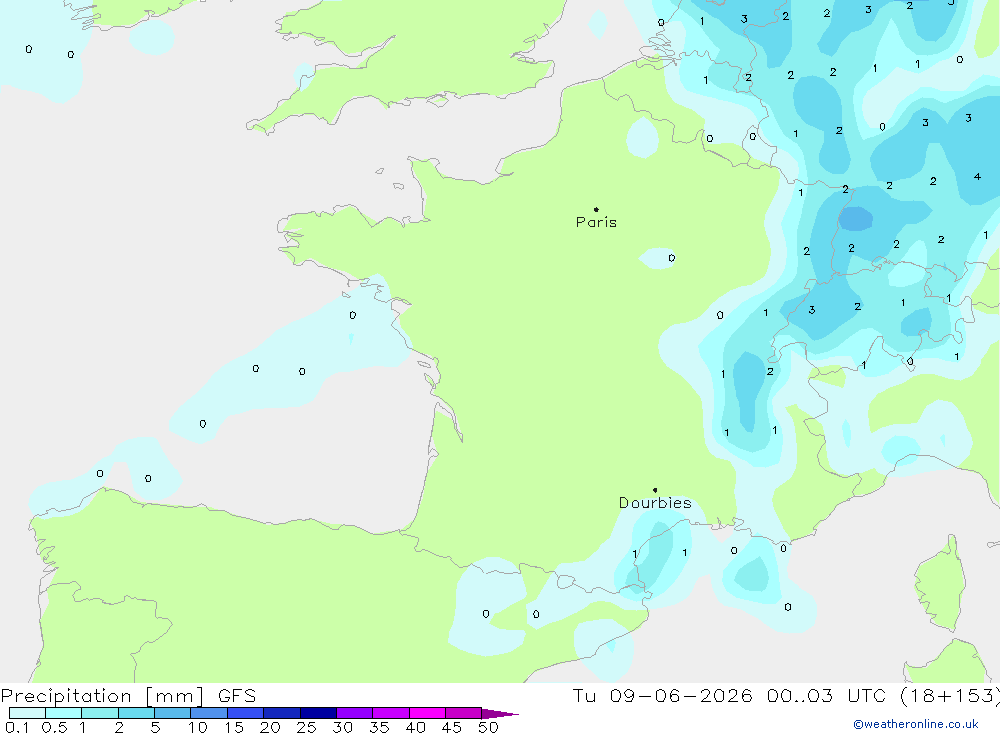
Task: Select the 45 mm legend color swatch
Action: tap(463, 713)
